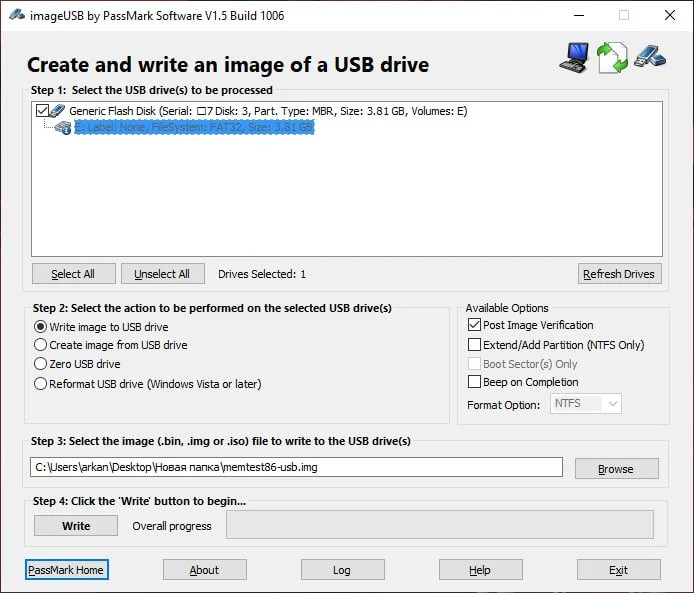Image resolution: width=694 pixels, height=593 pixels.
Task: Click Refresh Drives button
Action: [x=619, y=274]
